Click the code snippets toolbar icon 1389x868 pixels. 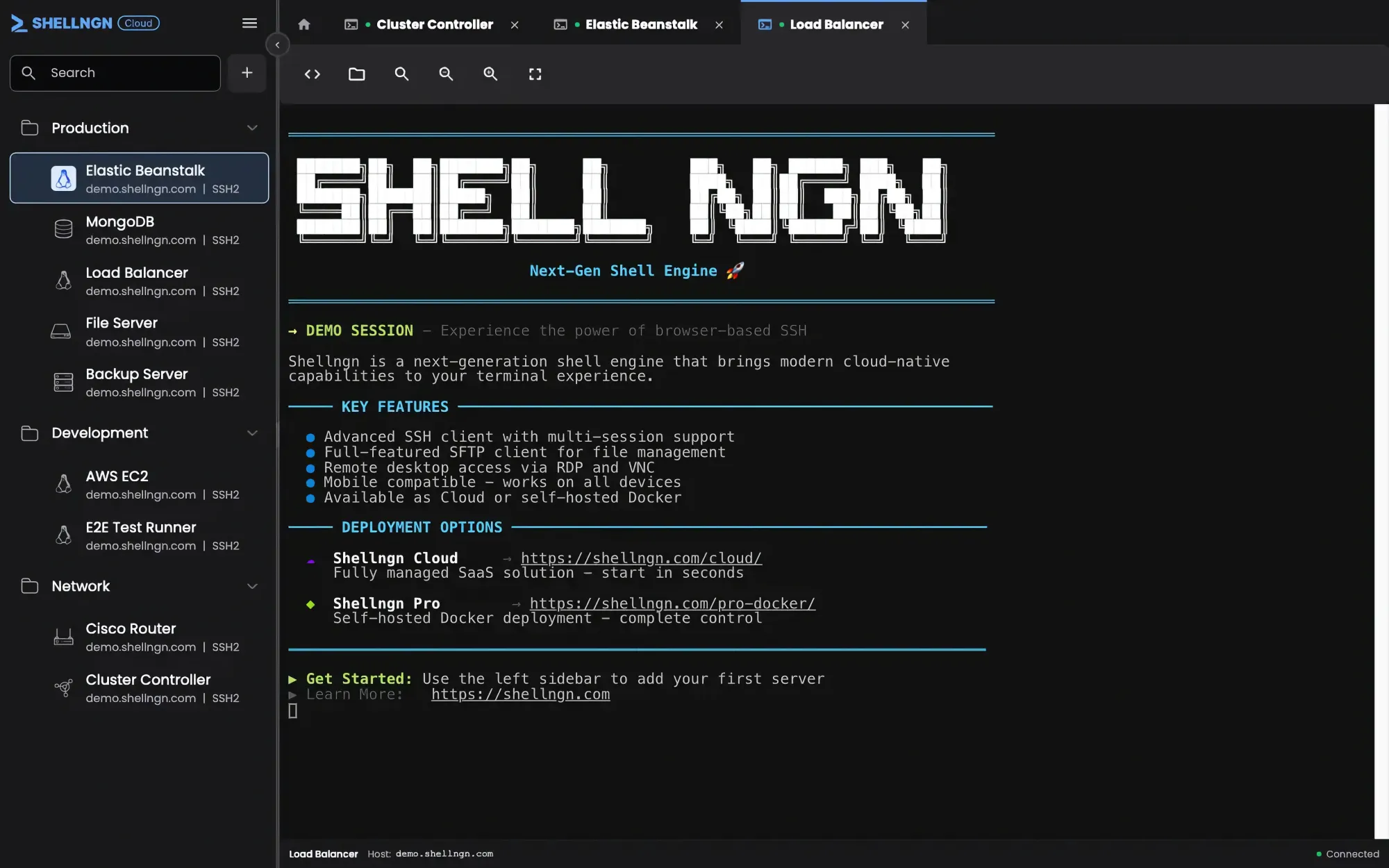click(x=312, y=74)
